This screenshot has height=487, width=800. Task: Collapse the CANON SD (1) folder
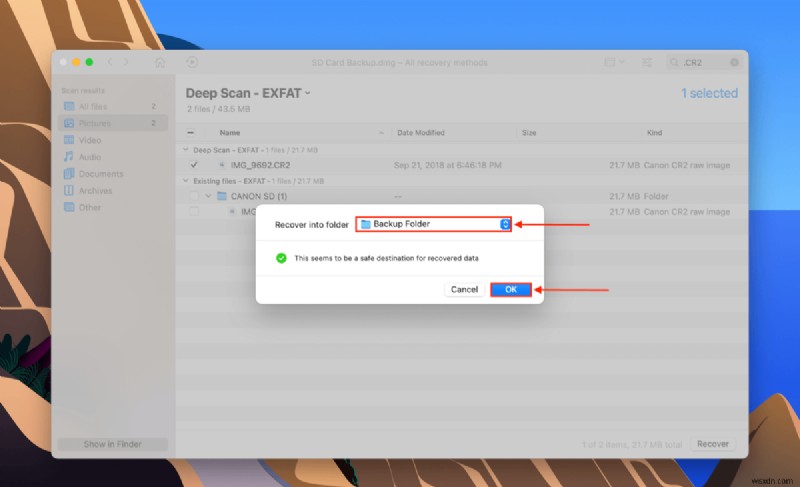click(208, 196)
